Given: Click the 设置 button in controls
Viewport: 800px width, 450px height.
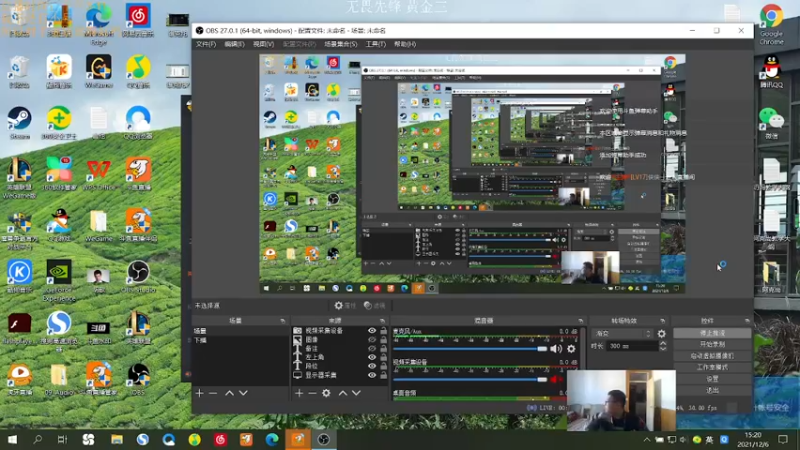Looking at the screenshot, I should click(712, 379).
